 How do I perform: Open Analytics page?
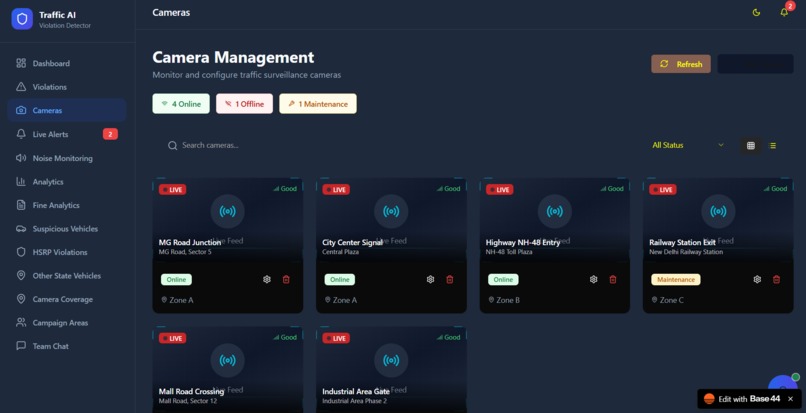coord(67,182)
